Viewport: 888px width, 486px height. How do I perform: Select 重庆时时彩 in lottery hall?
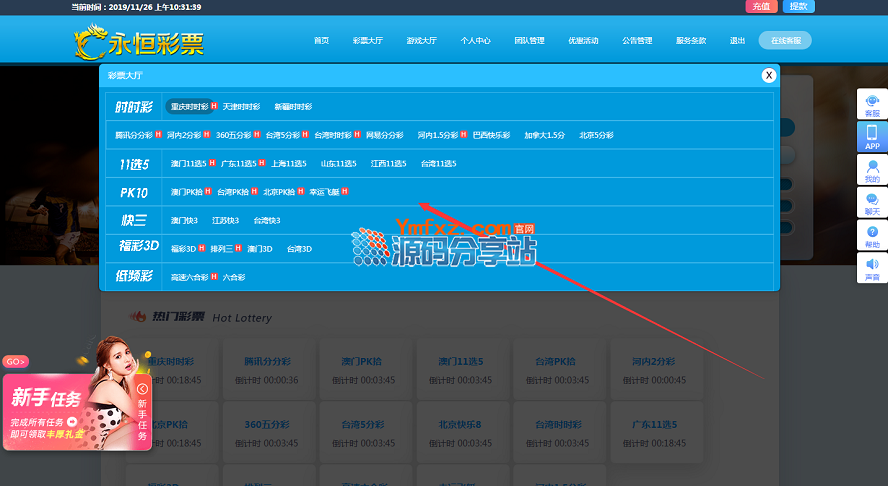pos(189,107)
